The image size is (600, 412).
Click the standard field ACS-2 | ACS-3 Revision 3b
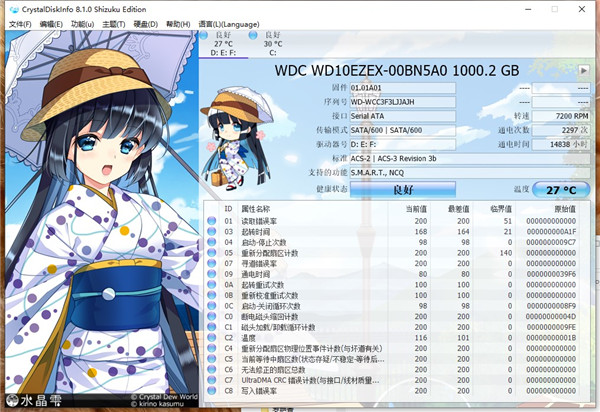470,159
